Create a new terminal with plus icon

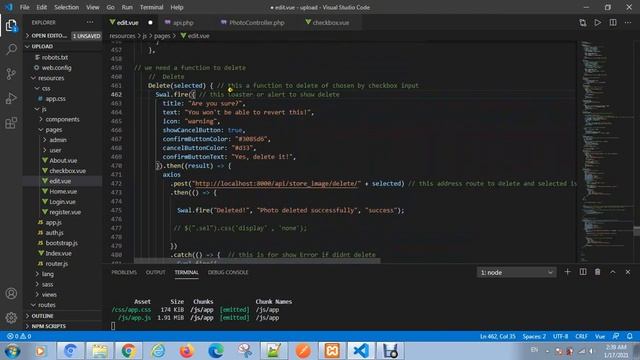567,272
